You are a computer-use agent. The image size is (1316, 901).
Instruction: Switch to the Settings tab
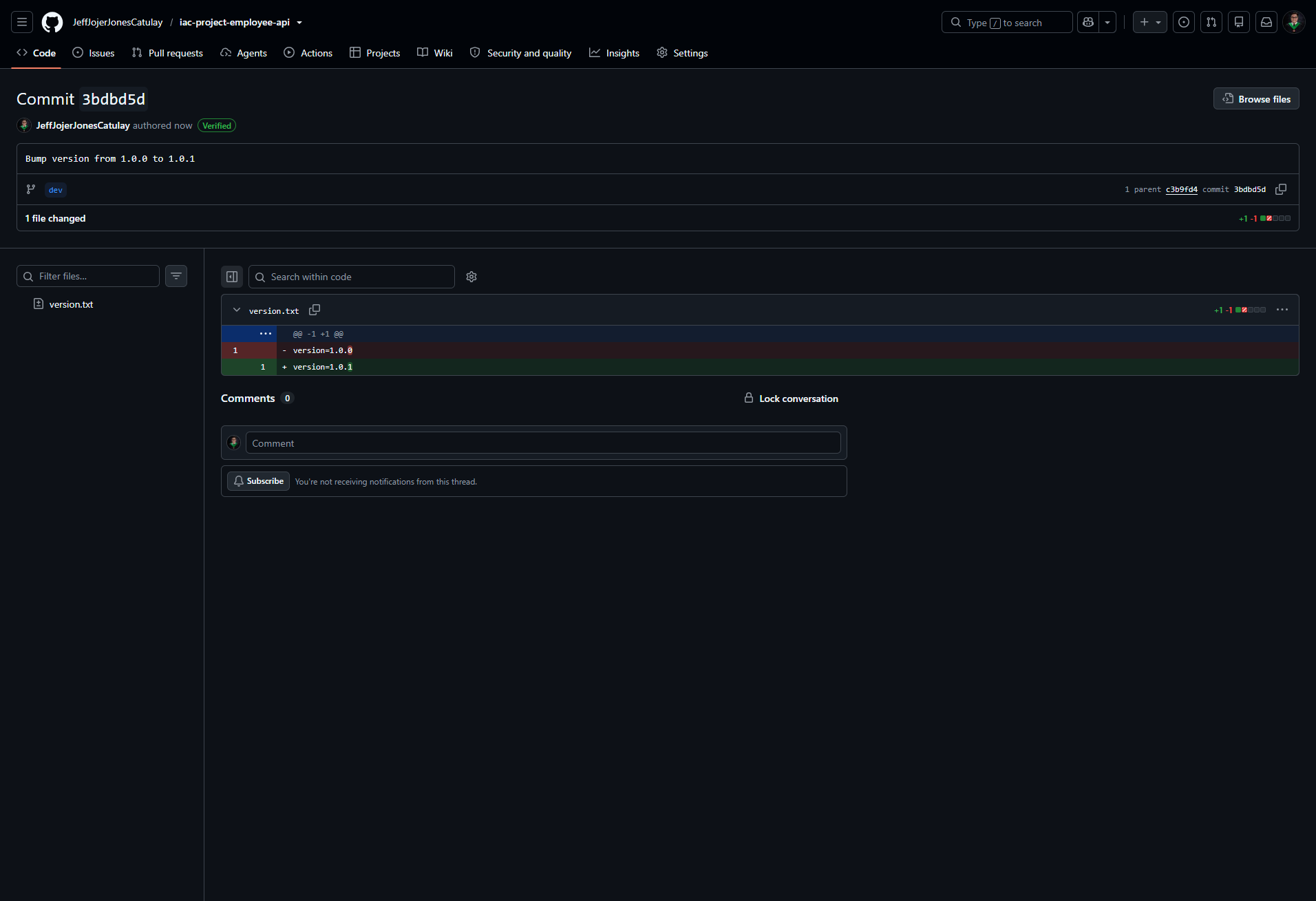[682, 53]
